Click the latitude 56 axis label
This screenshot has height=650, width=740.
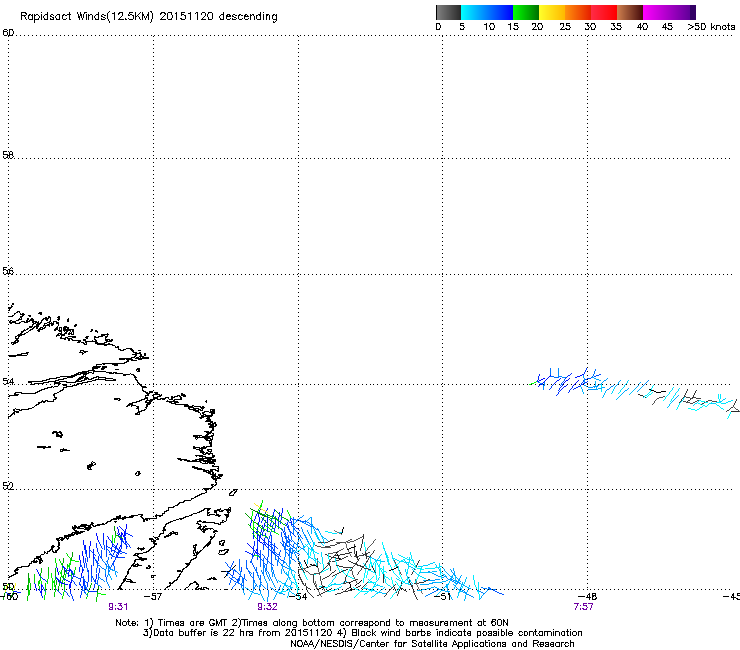(x=8, y=271)
